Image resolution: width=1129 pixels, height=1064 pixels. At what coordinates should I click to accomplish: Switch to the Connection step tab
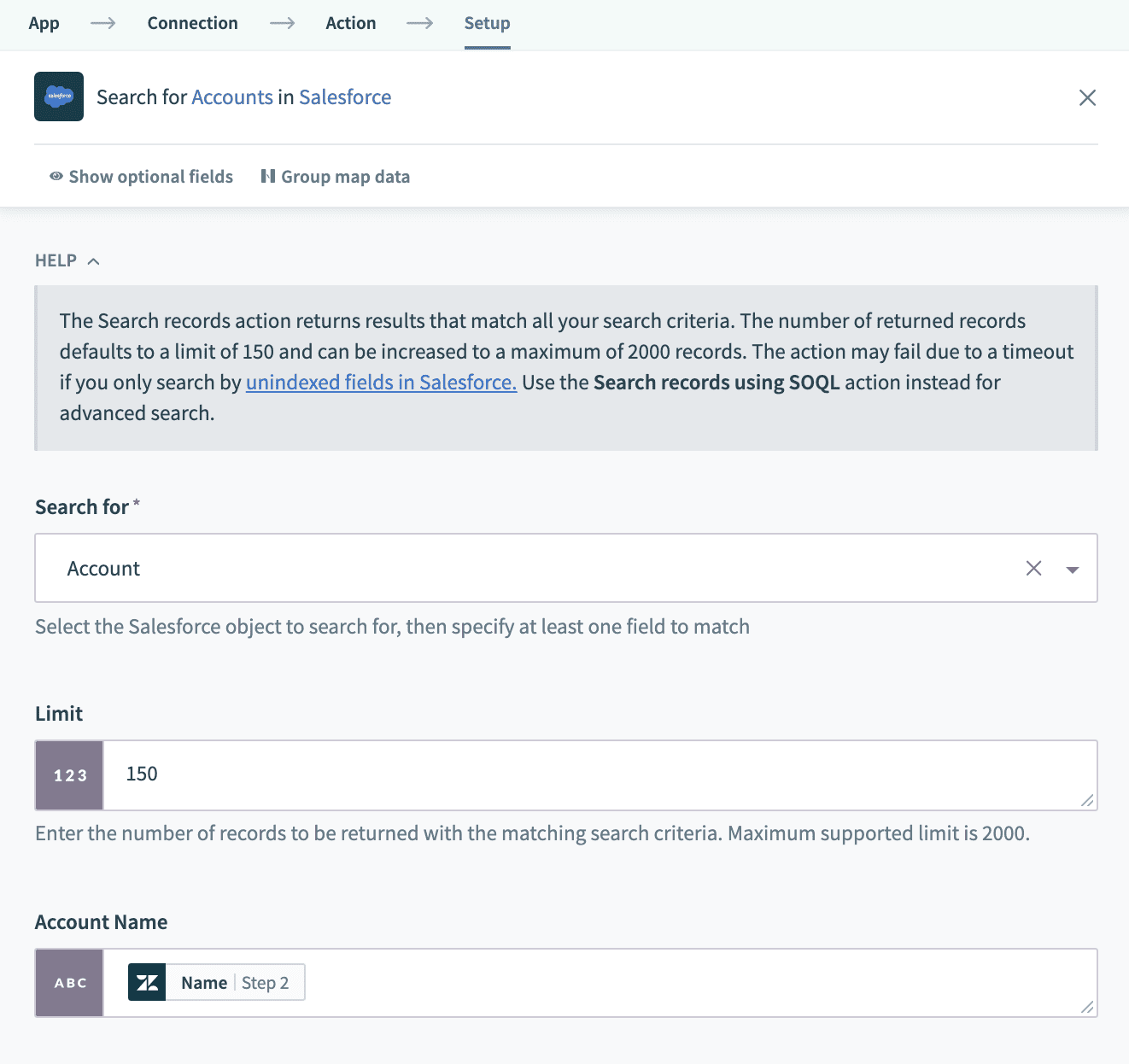click(x=192, y=23)
